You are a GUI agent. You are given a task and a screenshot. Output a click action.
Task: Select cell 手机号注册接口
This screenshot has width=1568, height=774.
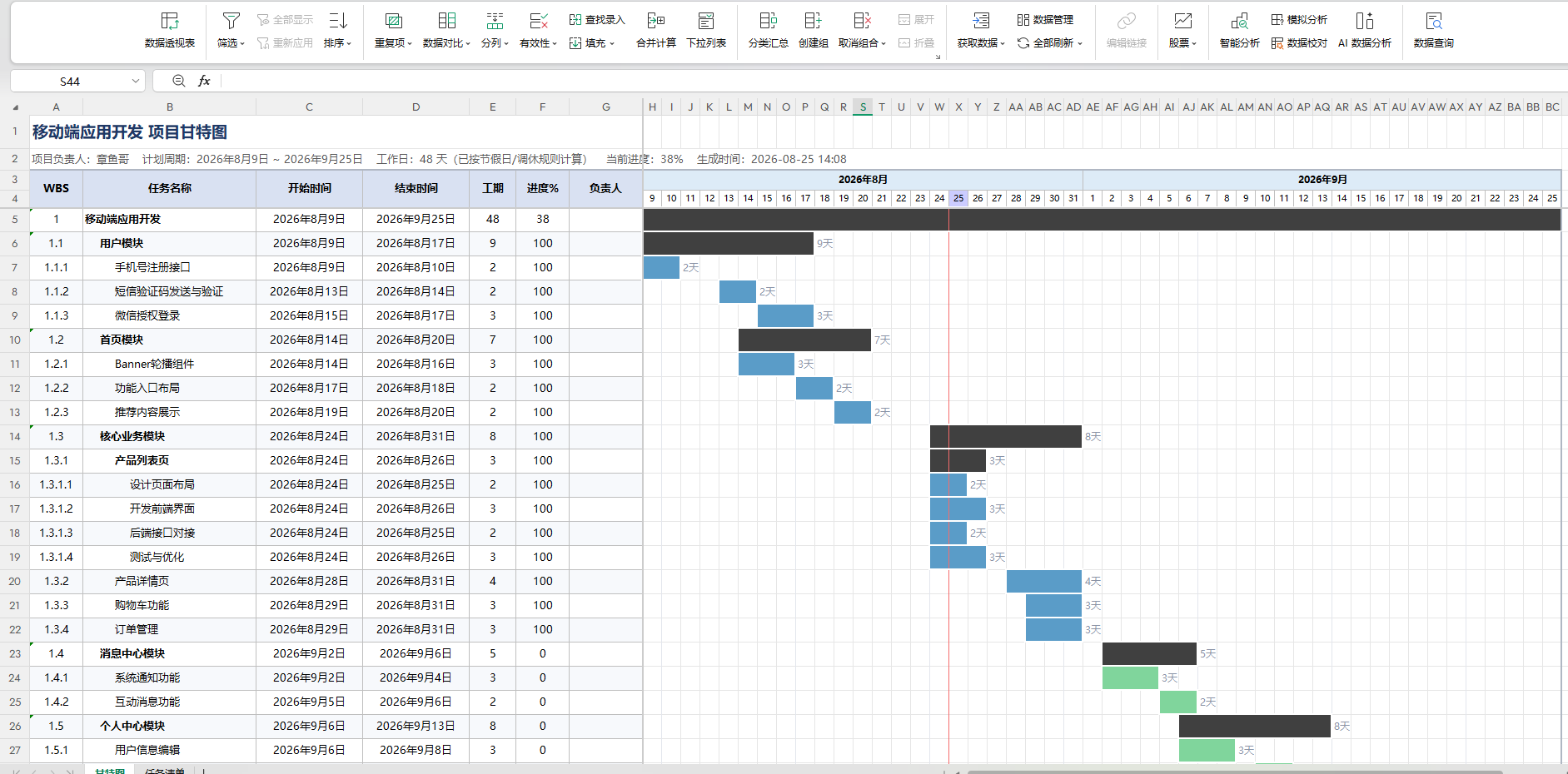170,267
